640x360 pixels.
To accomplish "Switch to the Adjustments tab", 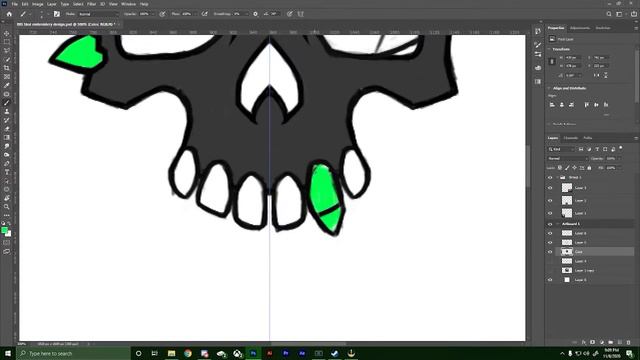I will coord(580,28).
